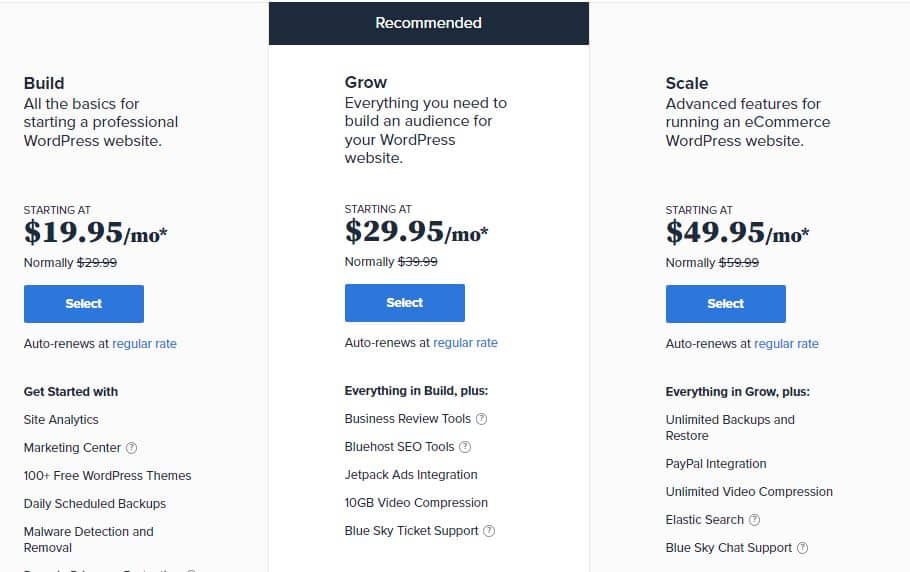Click help icon beside Blue Sky Ticket Support
This screenshot has width=910, height=572.
[489, 531]
